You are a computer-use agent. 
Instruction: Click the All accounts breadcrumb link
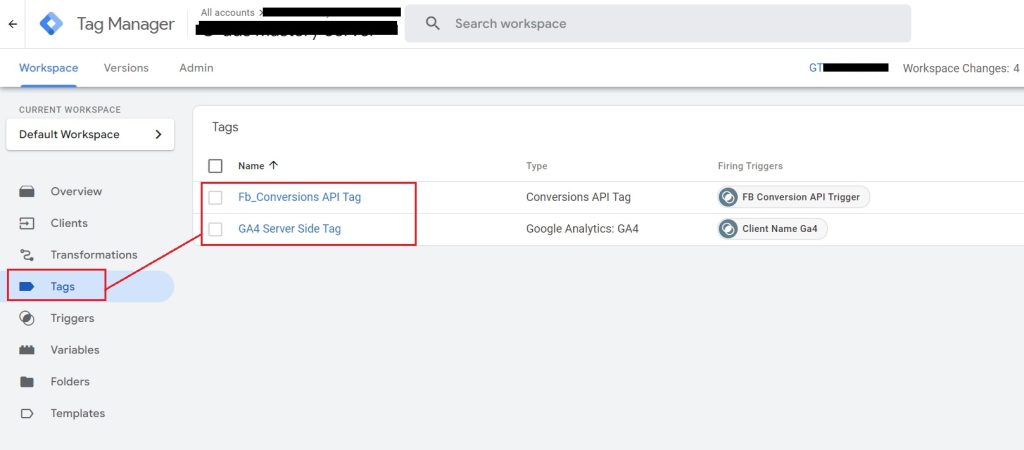pyautogui.click(x=228, y=12)
